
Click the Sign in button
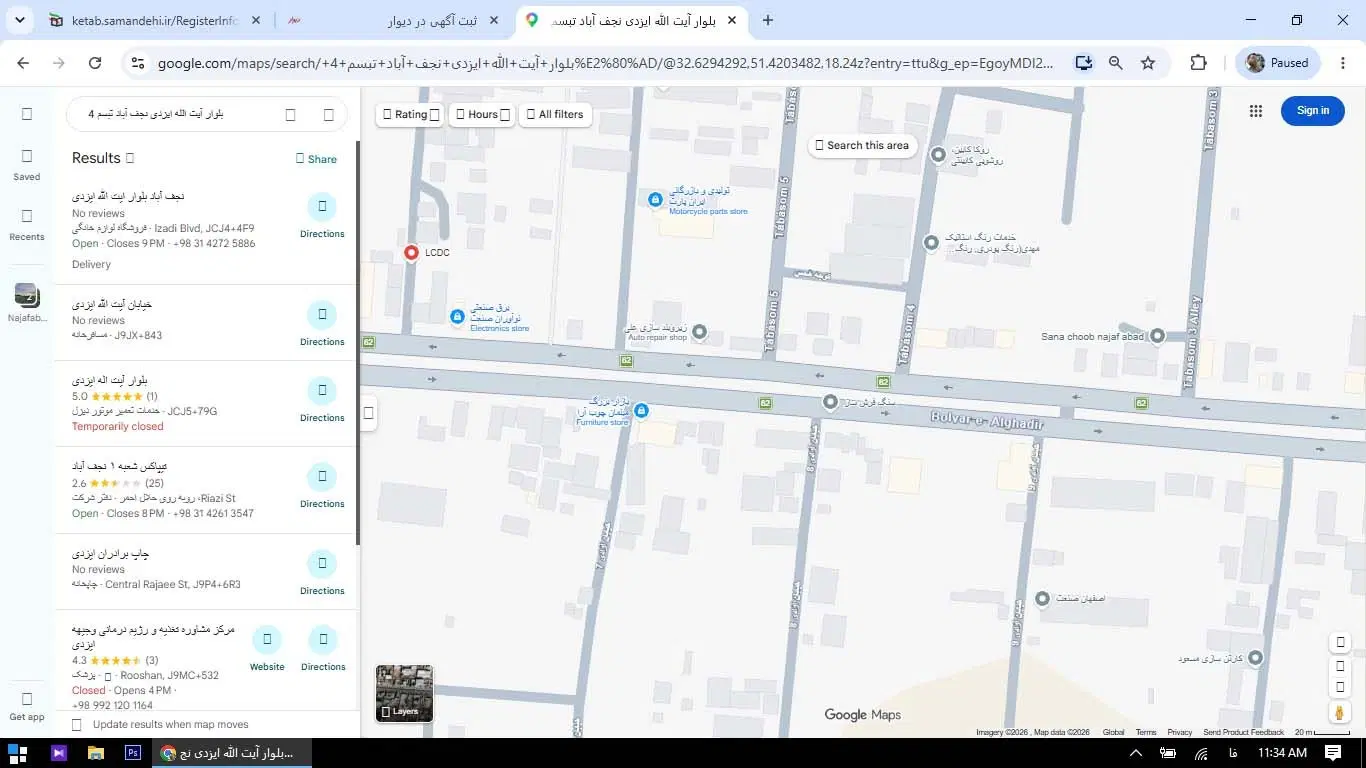pyautogui.click(x=1312, y=111)
